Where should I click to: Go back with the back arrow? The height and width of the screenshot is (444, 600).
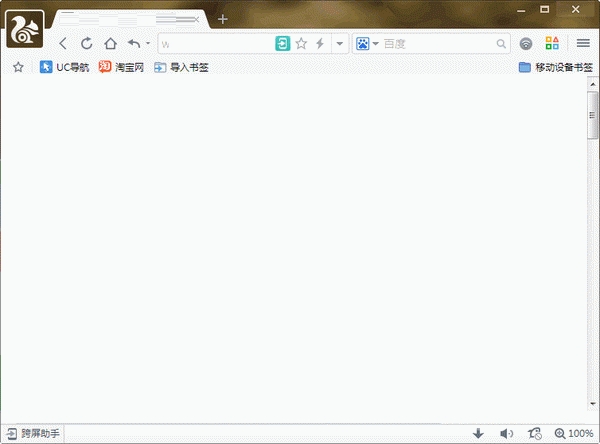point(63,44)
